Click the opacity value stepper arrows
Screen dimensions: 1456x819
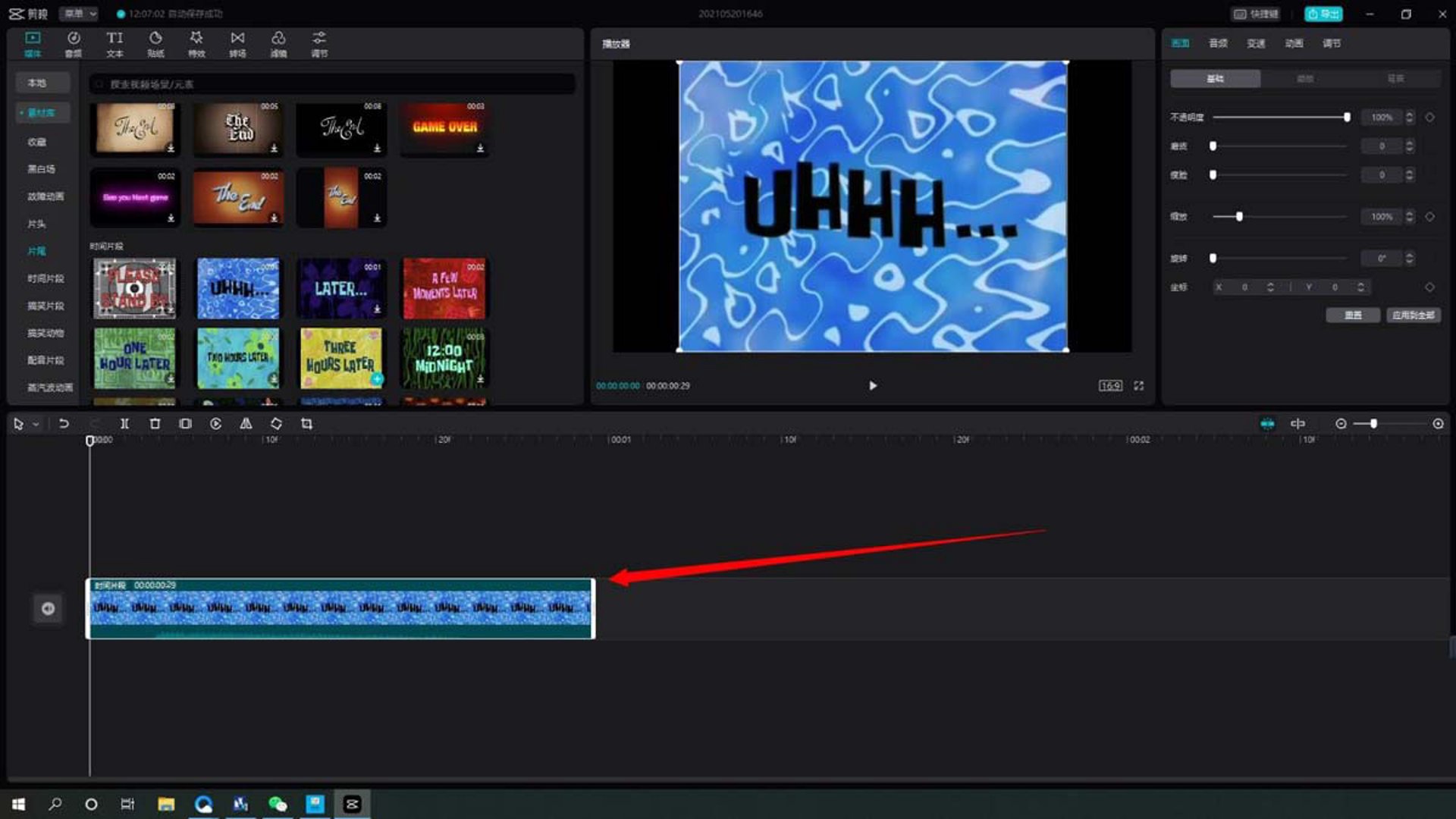(1409, 118)
